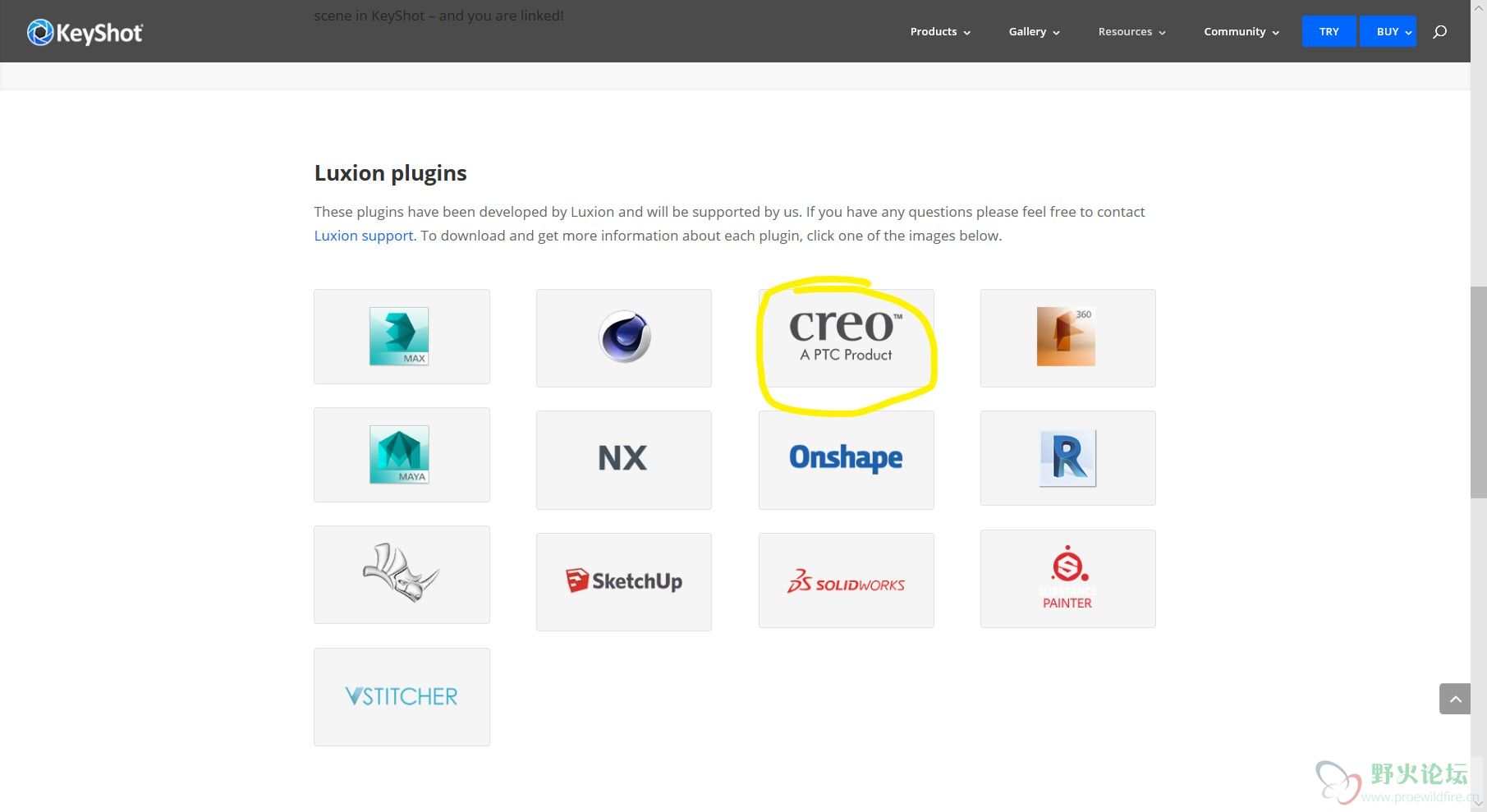Open the Onshape plugin tile
Screen dimensions: 1487x812
pos(847,460)
